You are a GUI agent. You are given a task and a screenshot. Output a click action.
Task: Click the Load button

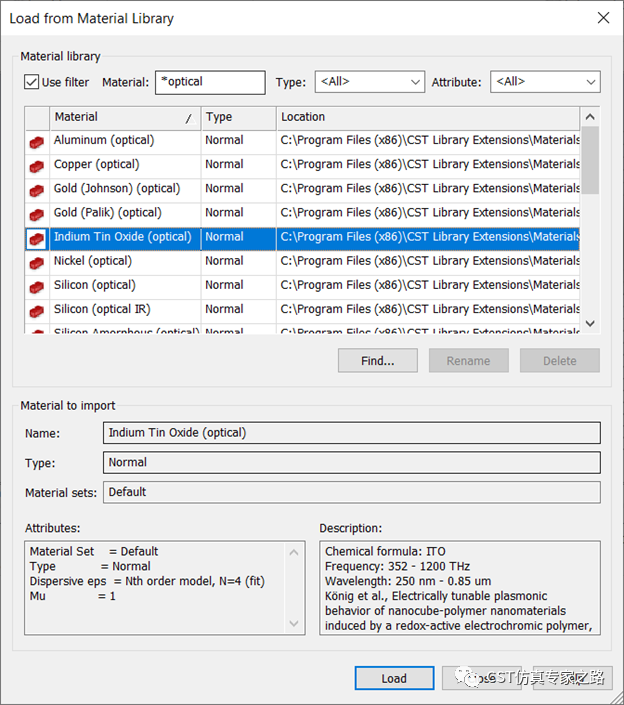[x=394, y=678]
